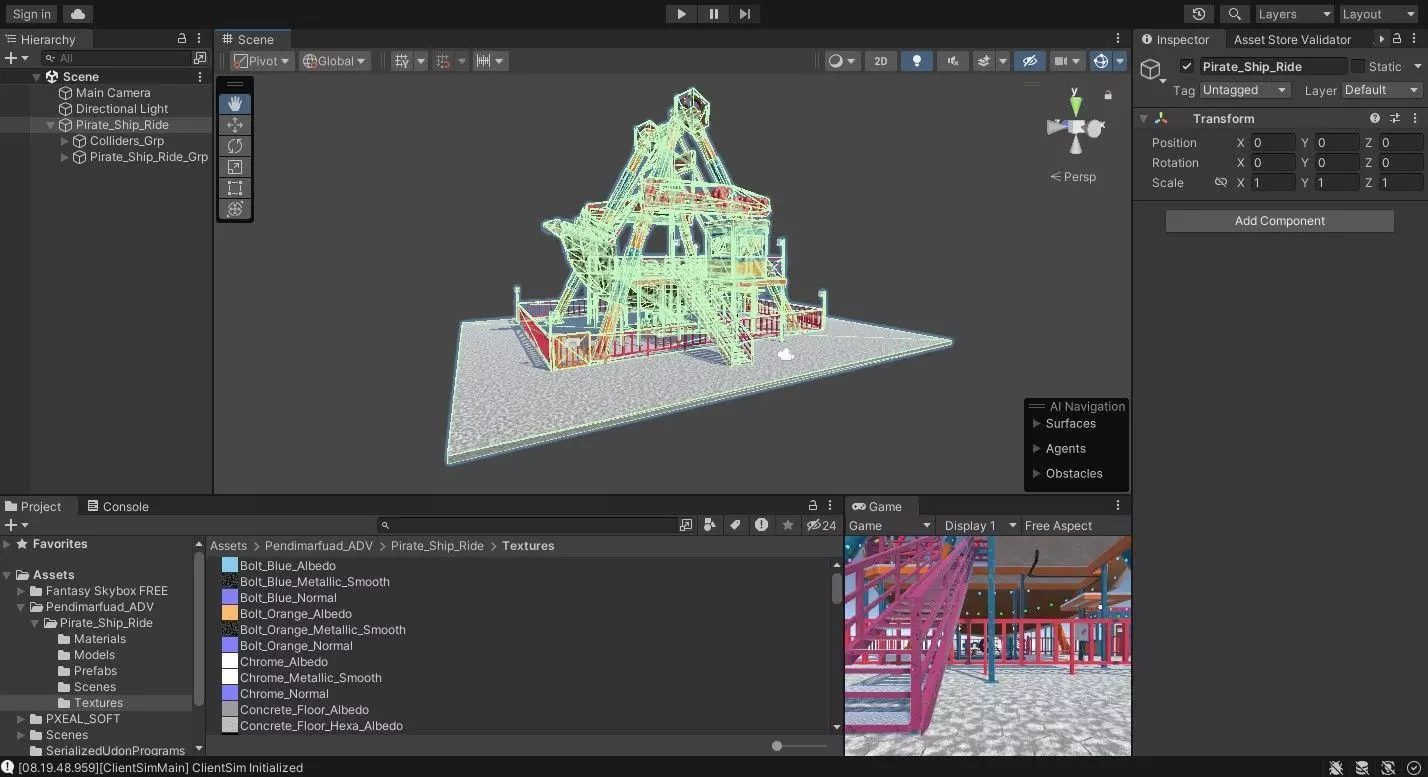Click the Position X input field

pyautogui.click(x=1273, y=143)
